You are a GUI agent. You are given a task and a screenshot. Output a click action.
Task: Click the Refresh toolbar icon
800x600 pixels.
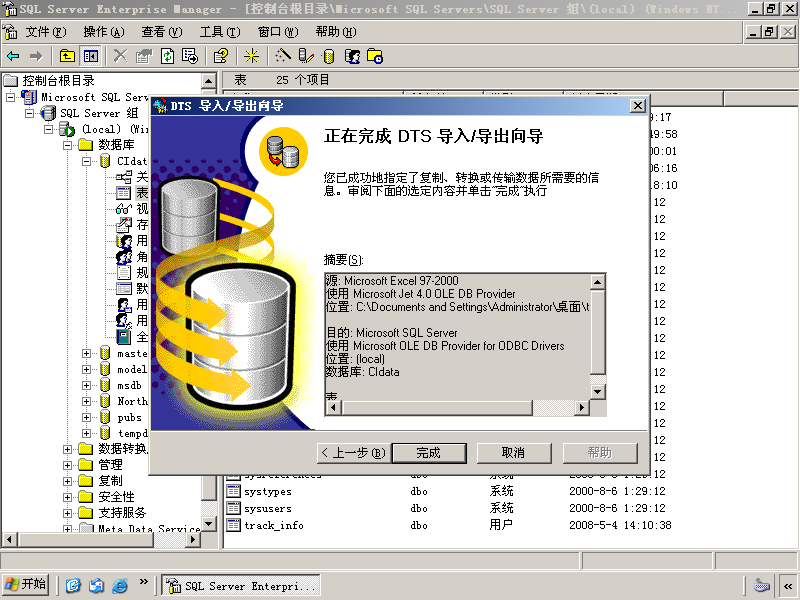pos(167,56)
